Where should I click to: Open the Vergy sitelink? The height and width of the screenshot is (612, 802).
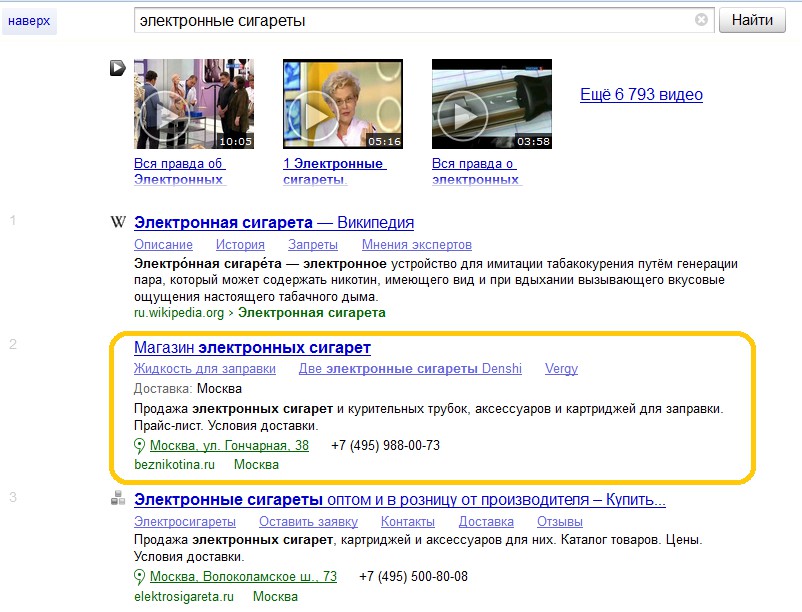(561, 369)
